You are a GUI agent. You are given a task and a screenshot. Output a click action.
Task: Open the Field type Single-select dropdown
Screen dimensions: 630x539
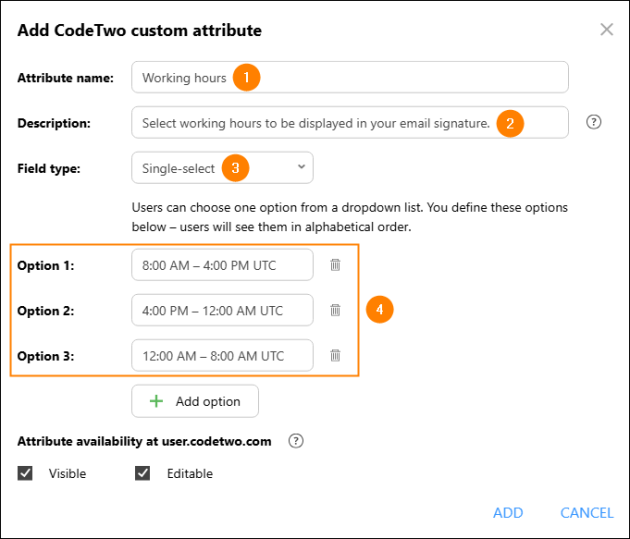pyautogui.click(x=222, y=168)
